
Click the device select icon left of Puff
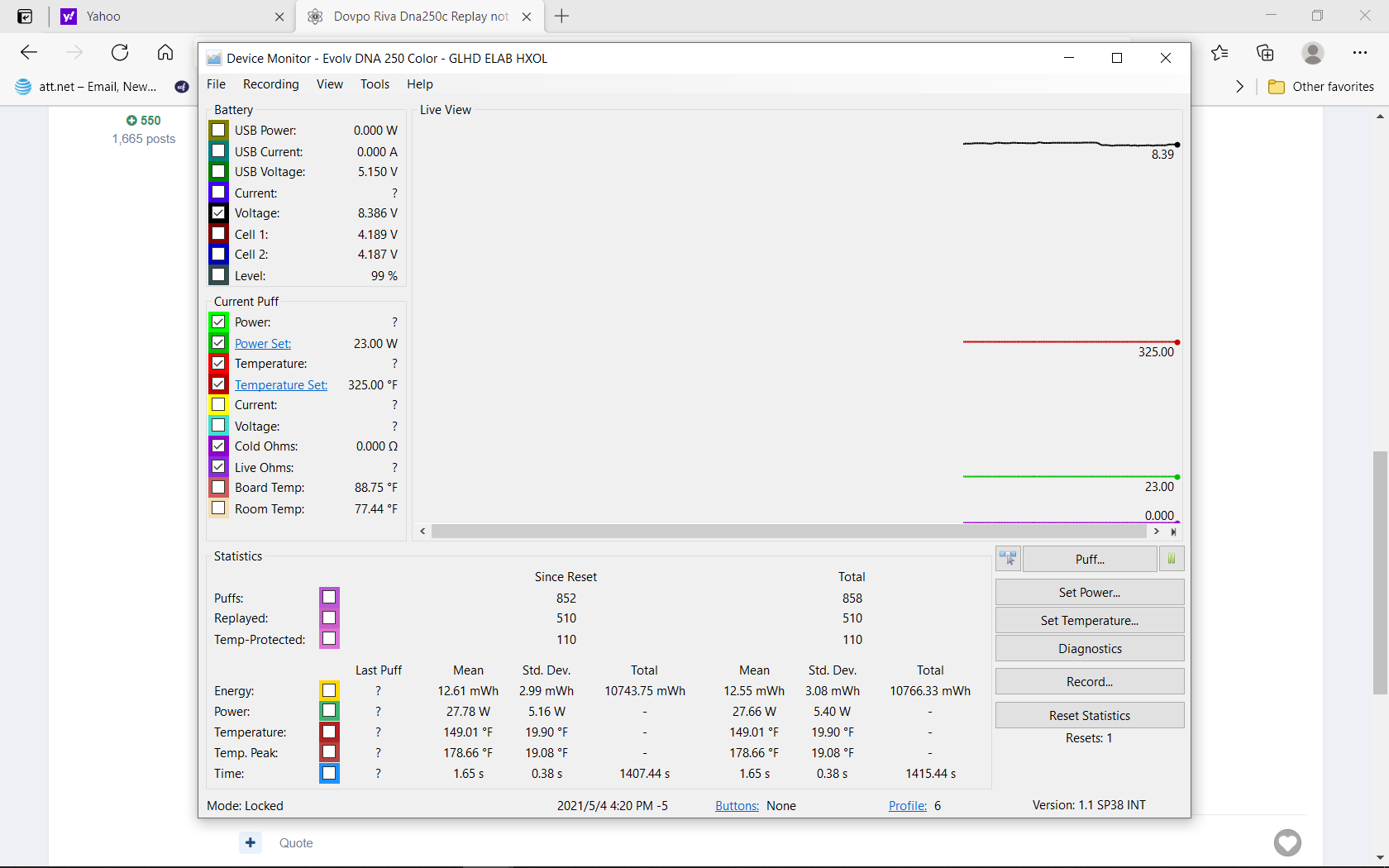click(x=1008, y=560)
